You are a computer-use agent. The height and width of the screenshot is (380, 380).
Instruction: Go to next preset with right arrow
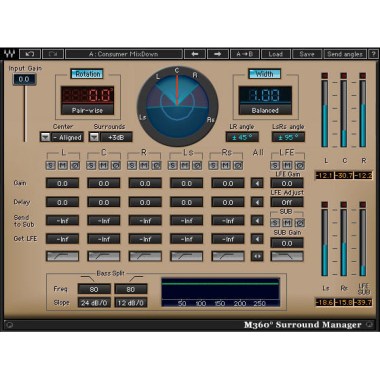coord(218,54)
